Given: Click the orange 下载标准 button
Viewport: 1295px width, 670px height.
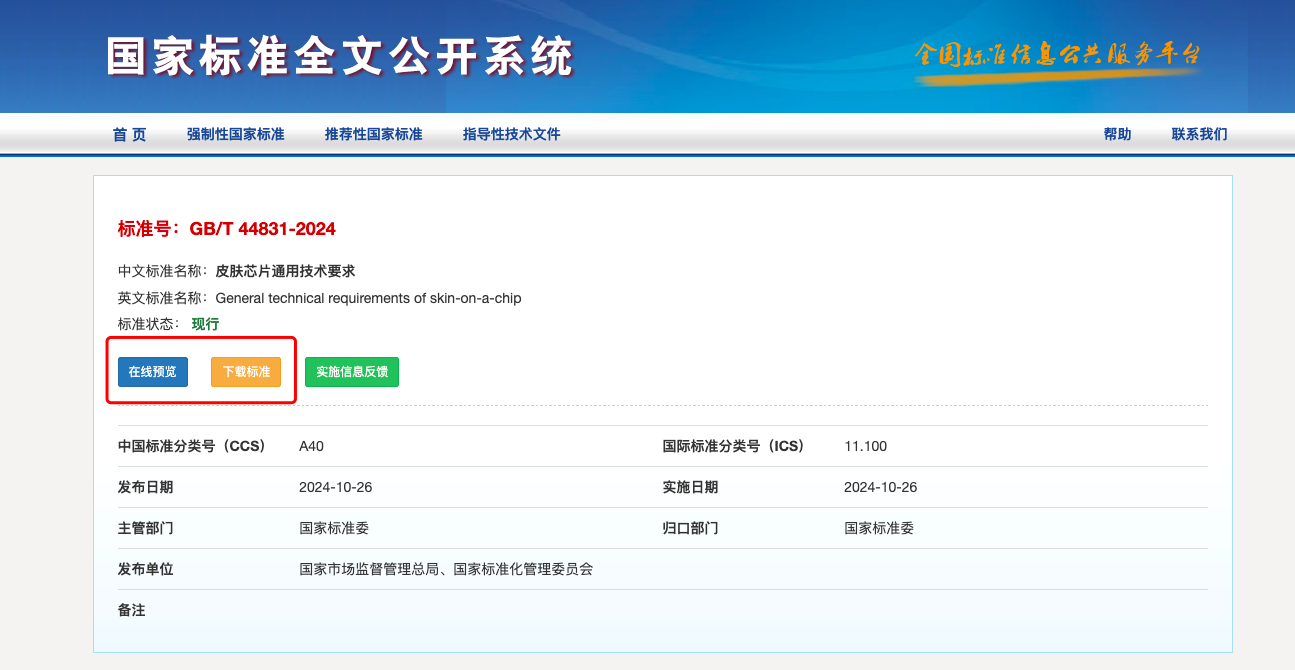Looking at the screenshot, I should [246, 372].
